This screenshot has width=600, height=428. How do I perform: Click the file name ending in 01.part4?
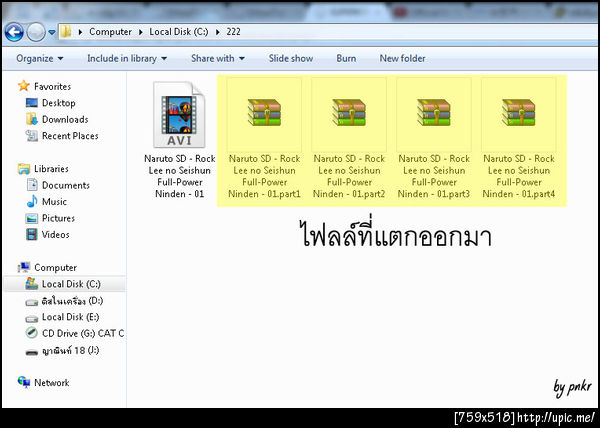pos(518,176)
